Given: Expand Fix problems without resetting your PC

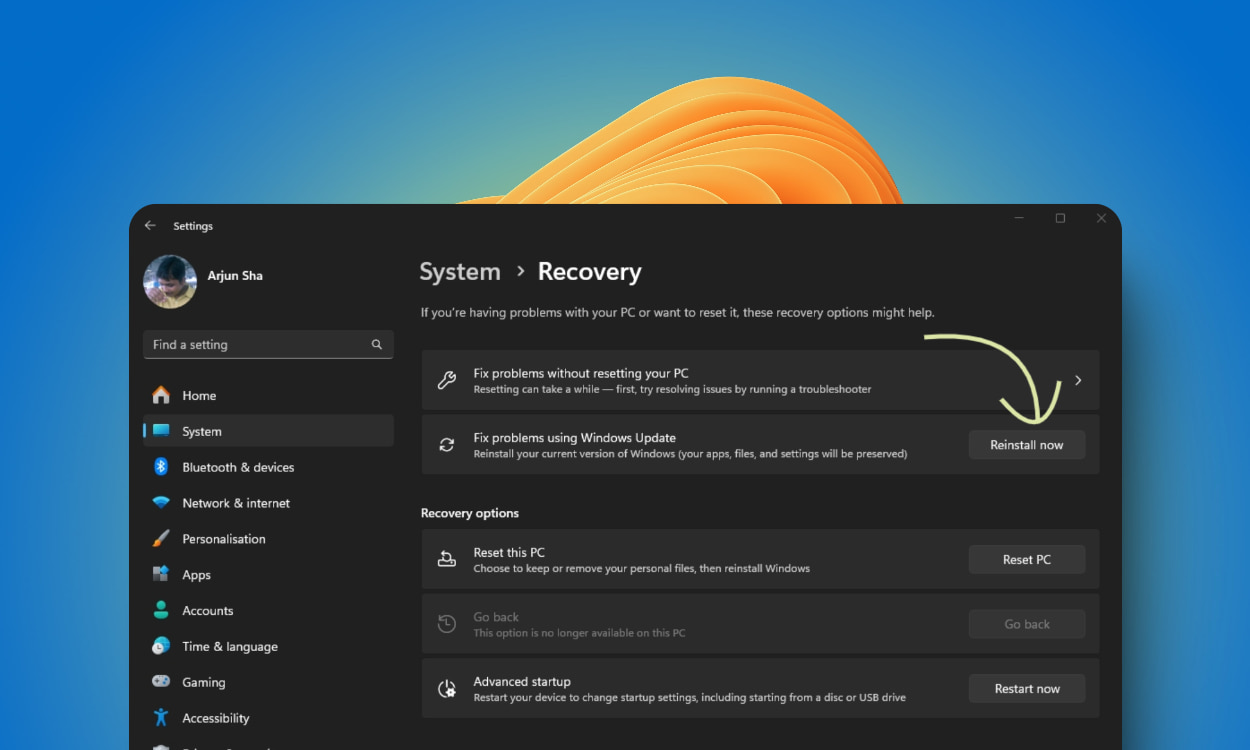Looking at the screenshot, I should tap(760, 380).
